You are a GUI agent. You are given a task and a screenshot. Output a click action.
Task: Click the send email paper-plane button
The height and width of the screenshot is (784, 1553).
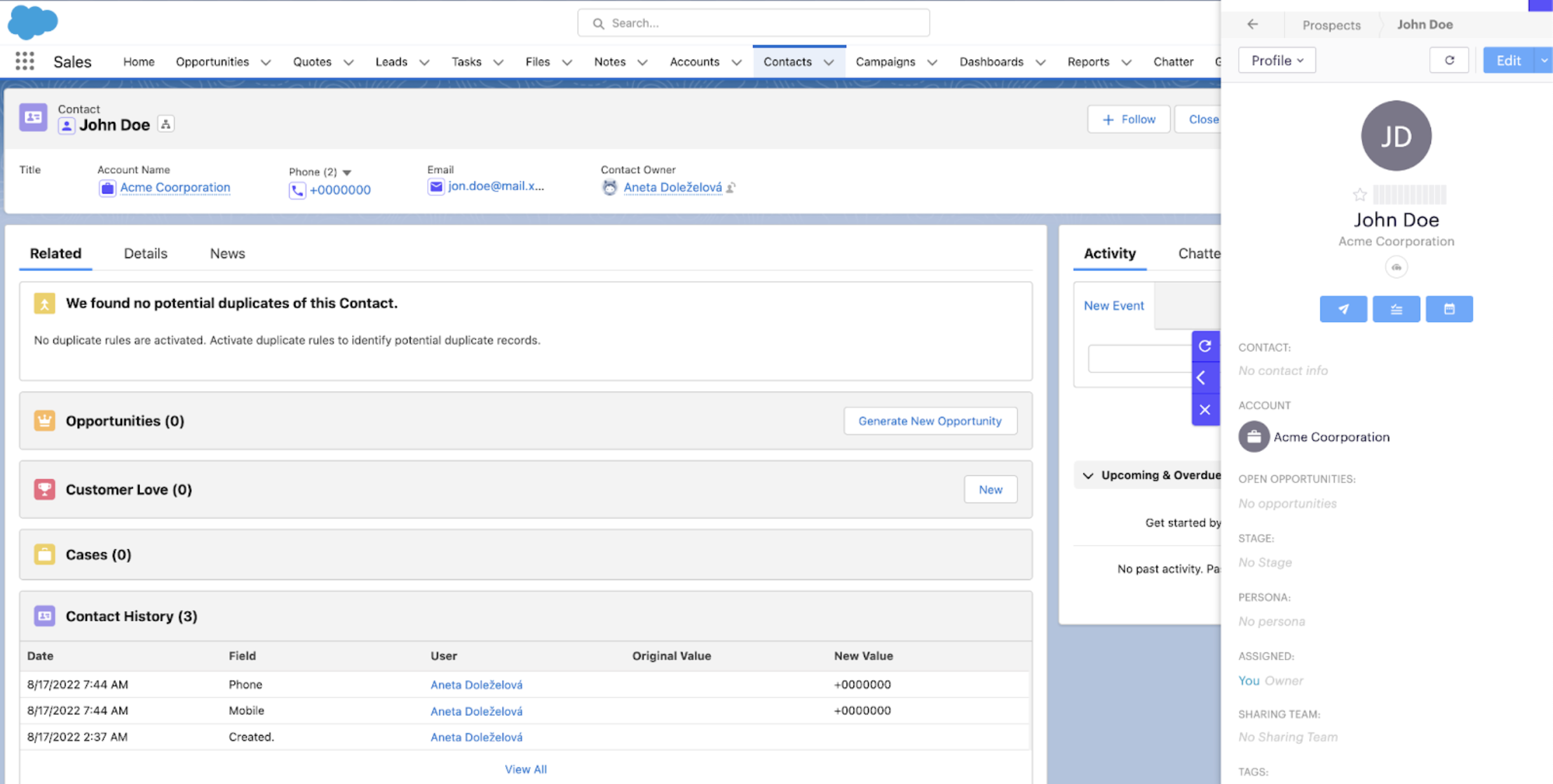coord(1343,309)
